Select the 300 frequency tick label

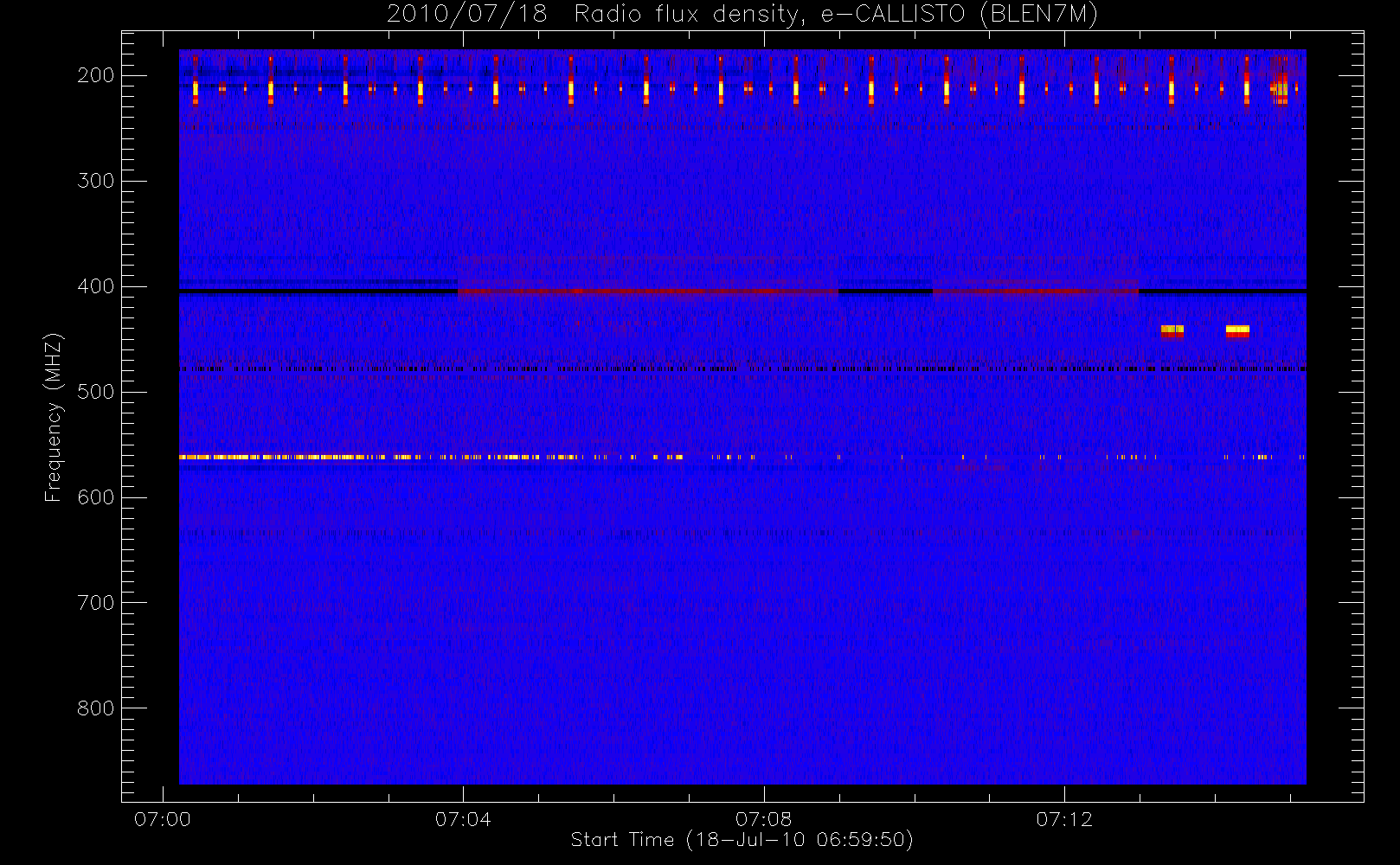point(95,181)
